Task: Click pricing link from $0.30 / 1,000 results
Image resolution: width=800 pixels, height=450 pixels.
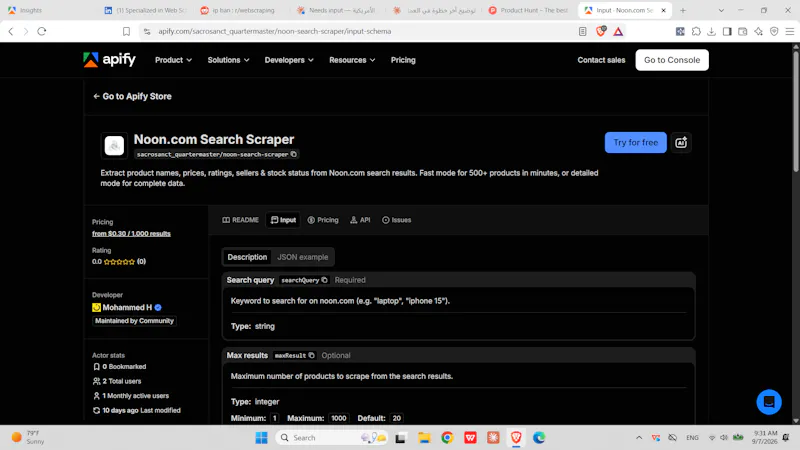Action: point(131,234)
